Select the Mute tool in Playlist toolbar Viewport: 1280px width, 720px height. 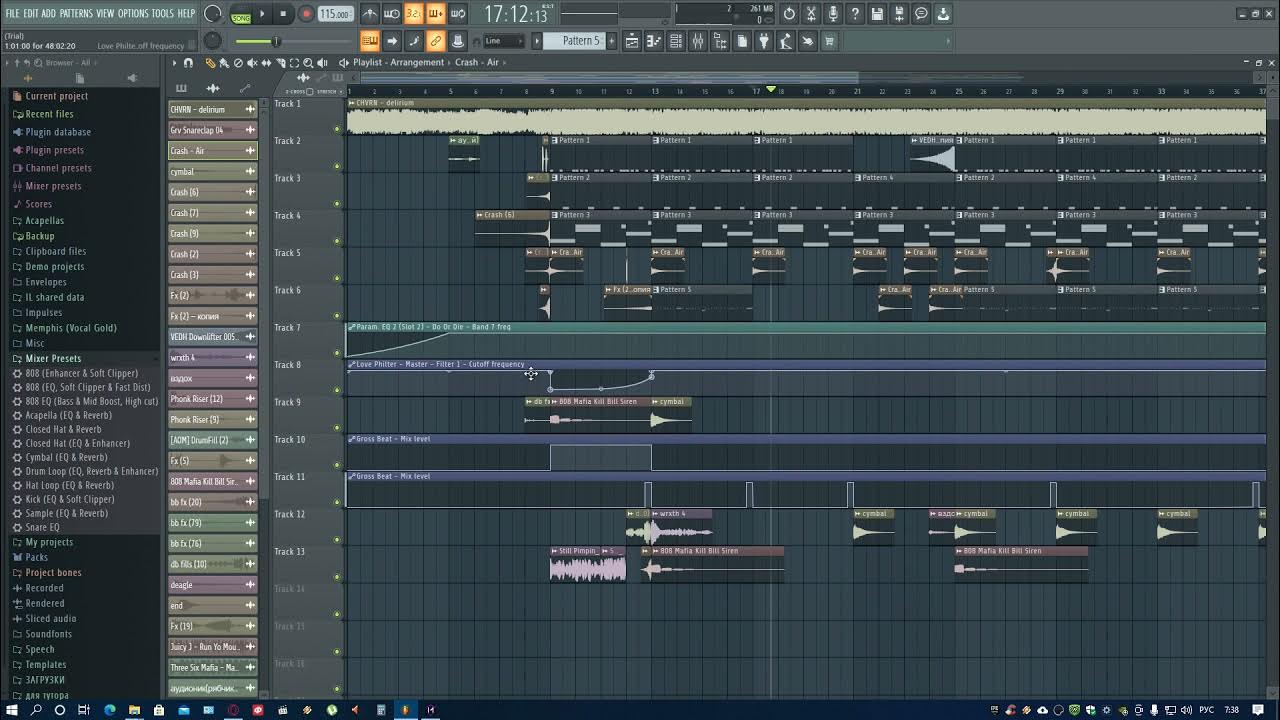point(252,62)
